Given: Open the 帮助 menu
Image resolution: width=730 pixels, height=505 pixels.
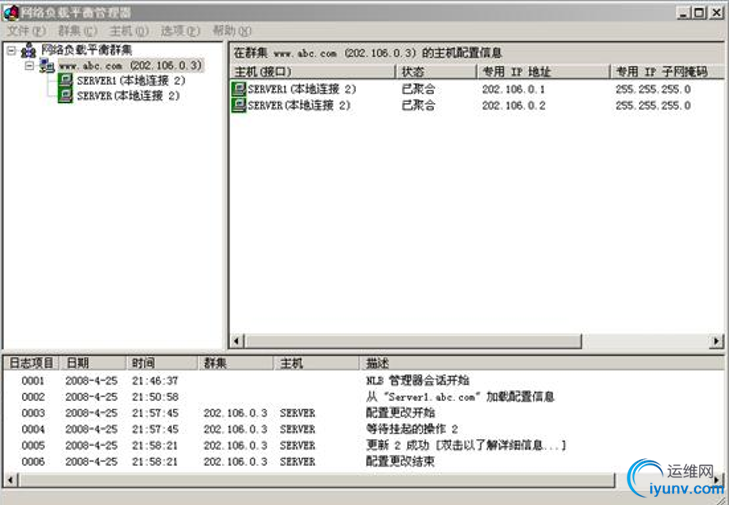Looking at the screenshot, I should tap(232, 31).
